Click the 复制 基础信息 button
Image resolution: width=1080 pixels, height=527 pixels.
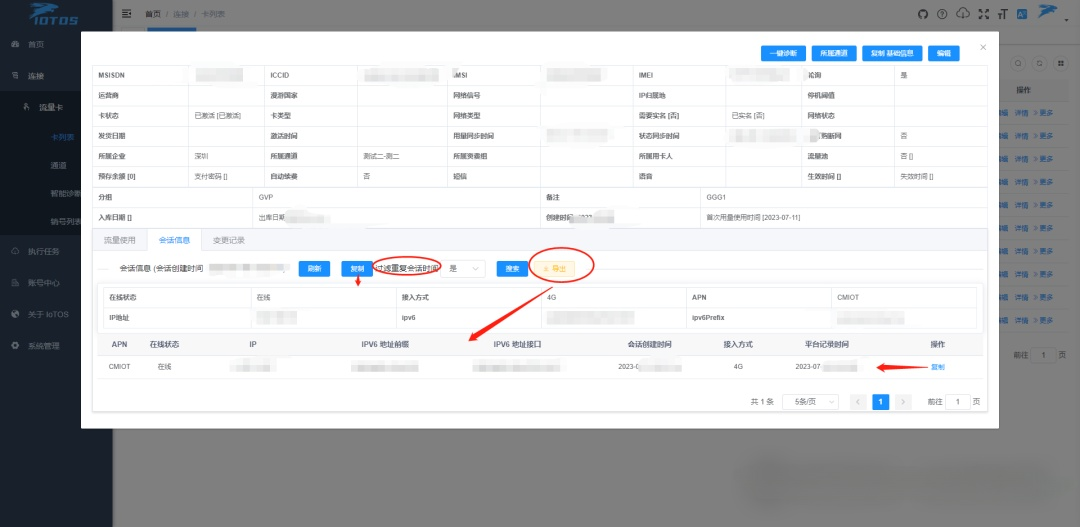[x=892, y=53]
